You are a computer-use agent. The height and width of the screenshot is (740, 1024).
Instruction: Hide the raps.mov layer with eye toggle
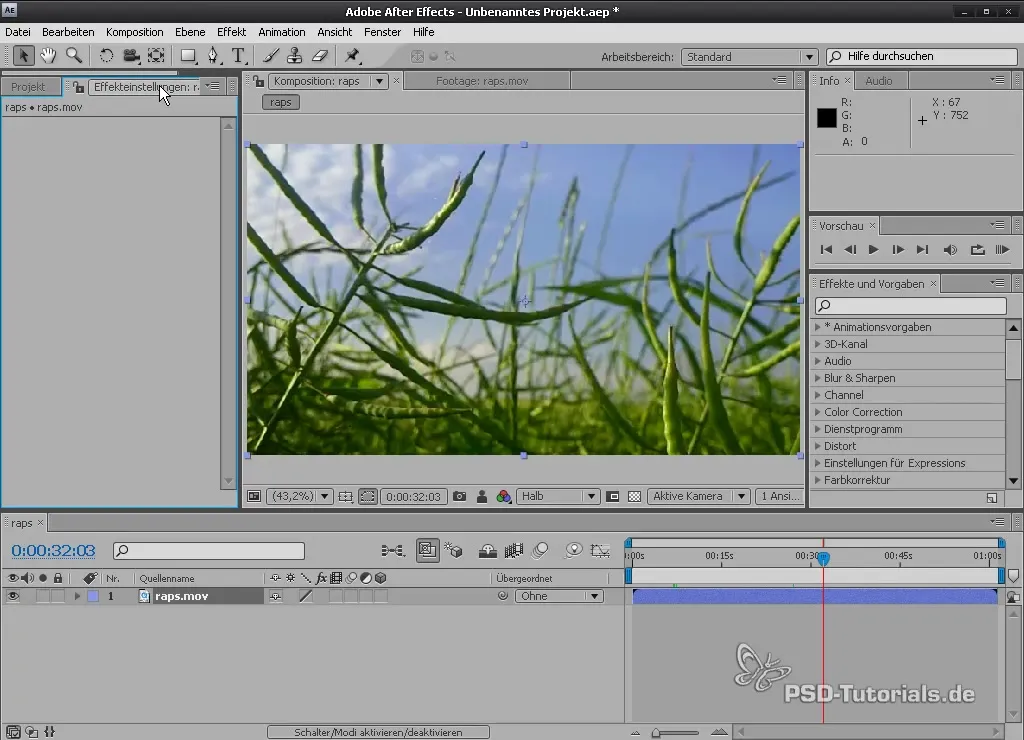click(x=12, y=596)
